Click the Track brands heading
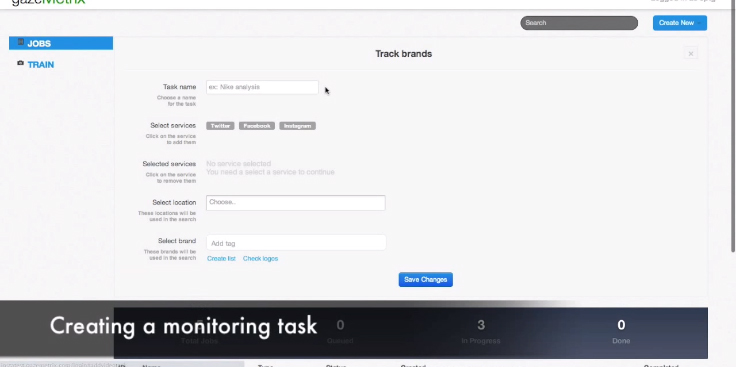This screenshot has height=367, width=737. pos(403,54)
